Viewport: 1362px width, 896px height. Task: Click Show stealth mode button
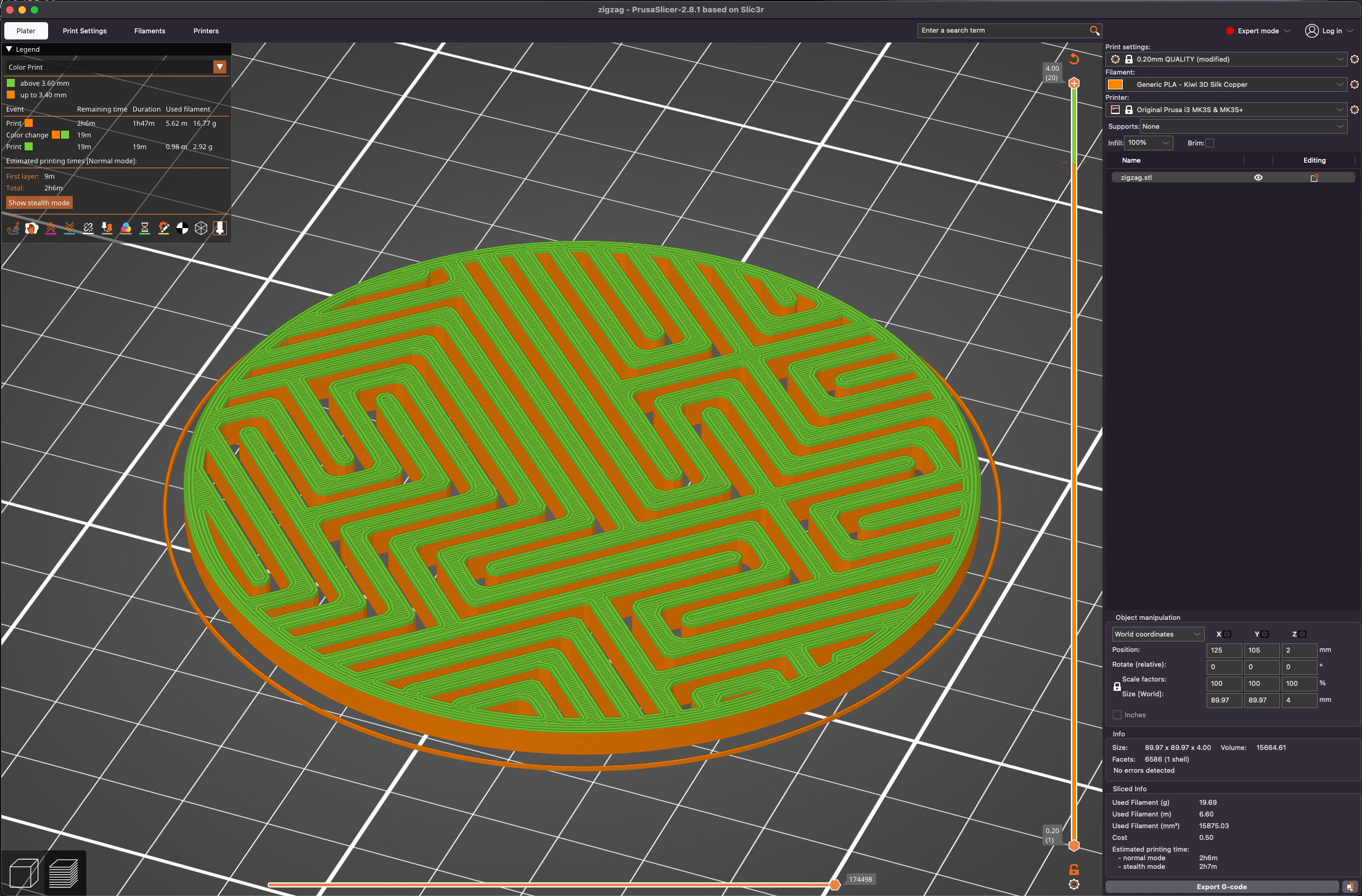pos(39,203)
